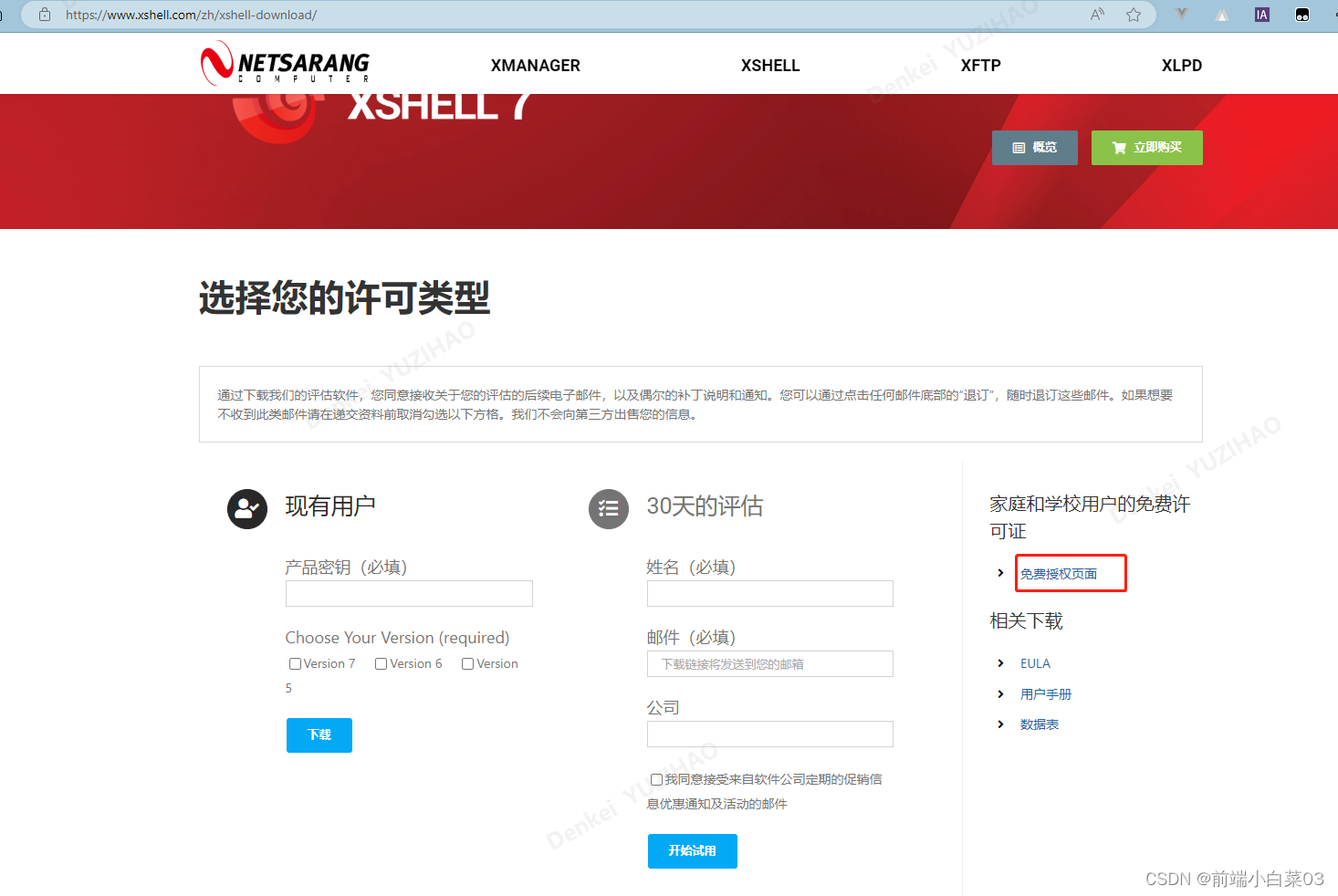Click the existing user avatar icon
Viewport: 1338px width, 896px height.
[247, 509]
